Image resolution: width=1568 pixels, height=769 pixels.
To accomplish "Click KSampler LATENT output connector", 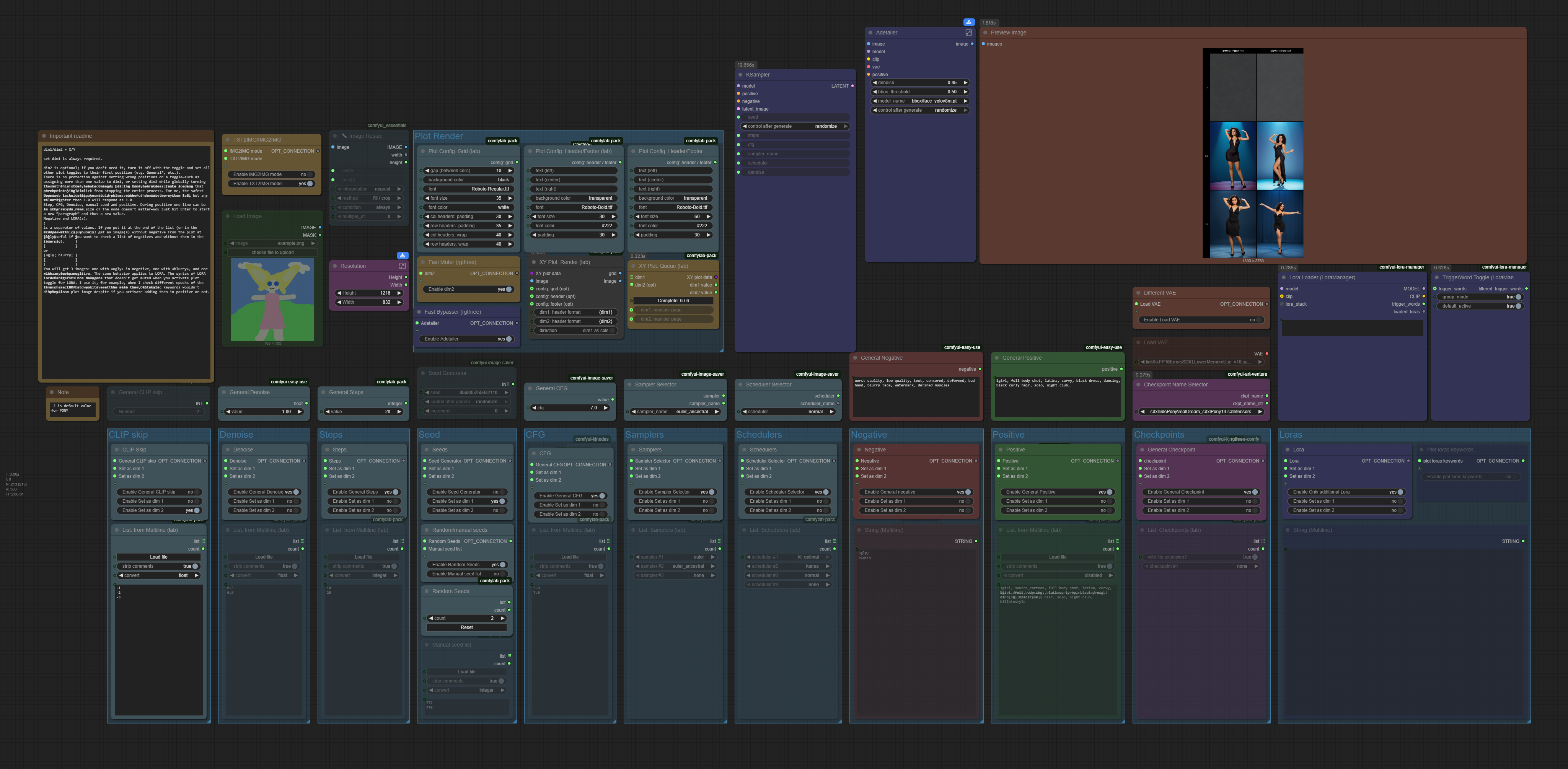I will pos(852,86).
